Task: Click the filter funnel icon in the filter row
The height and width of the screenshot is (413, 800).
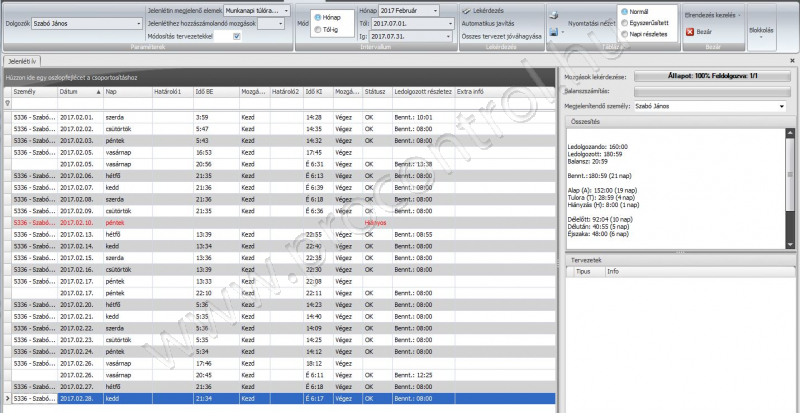Action: click(7, 103)
